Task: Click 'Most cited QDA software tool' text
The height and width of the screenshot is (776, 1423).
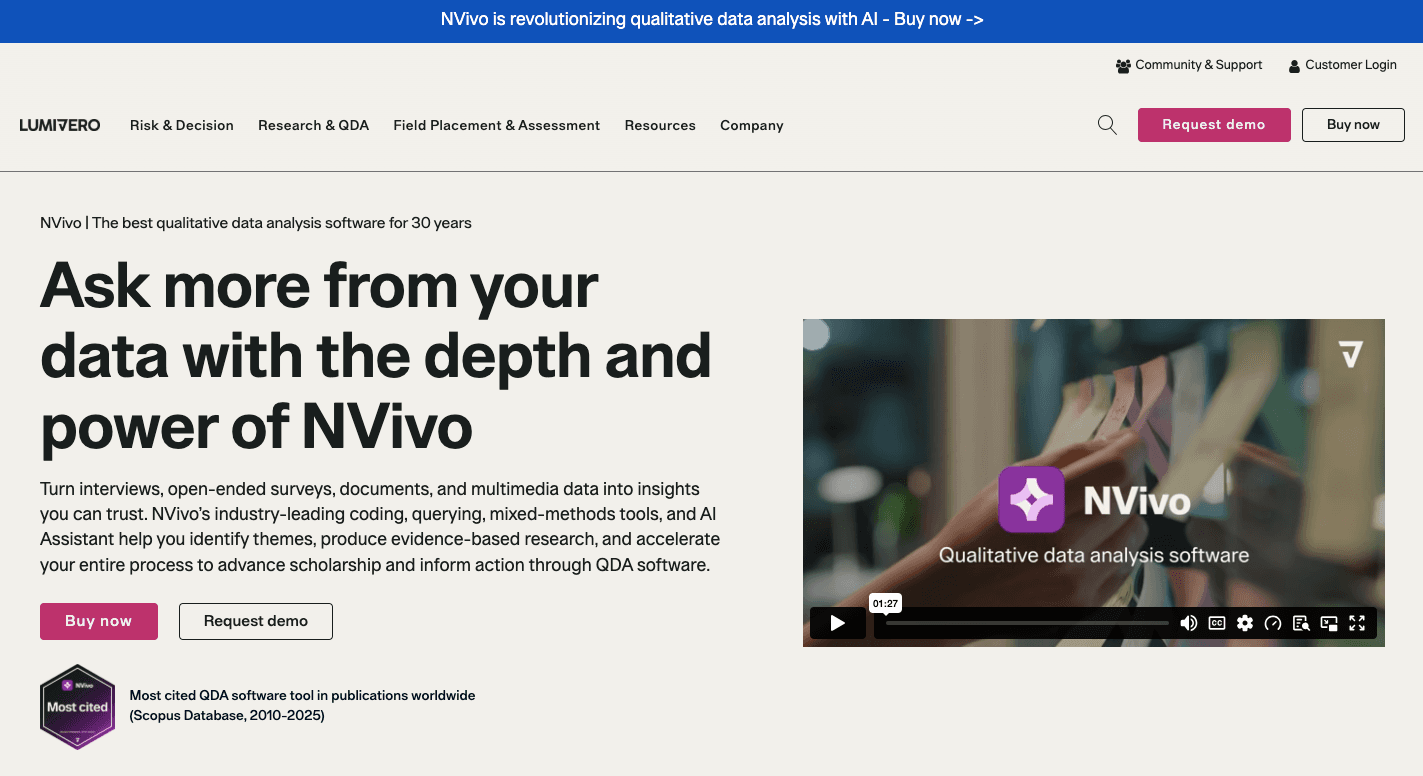Action: (x=303, y=695)
